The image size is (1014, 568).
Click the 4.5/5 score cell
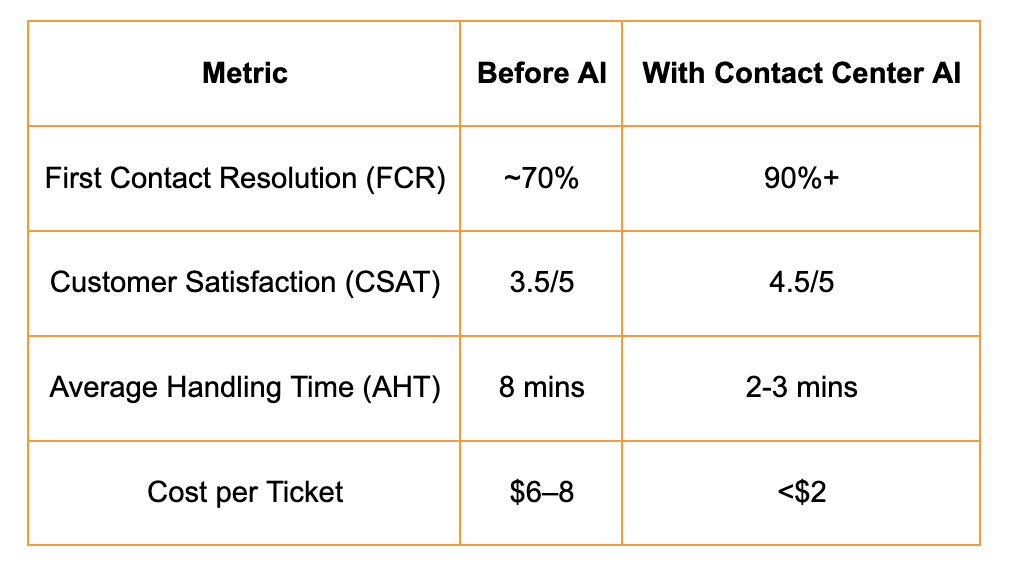coord(801,282)
